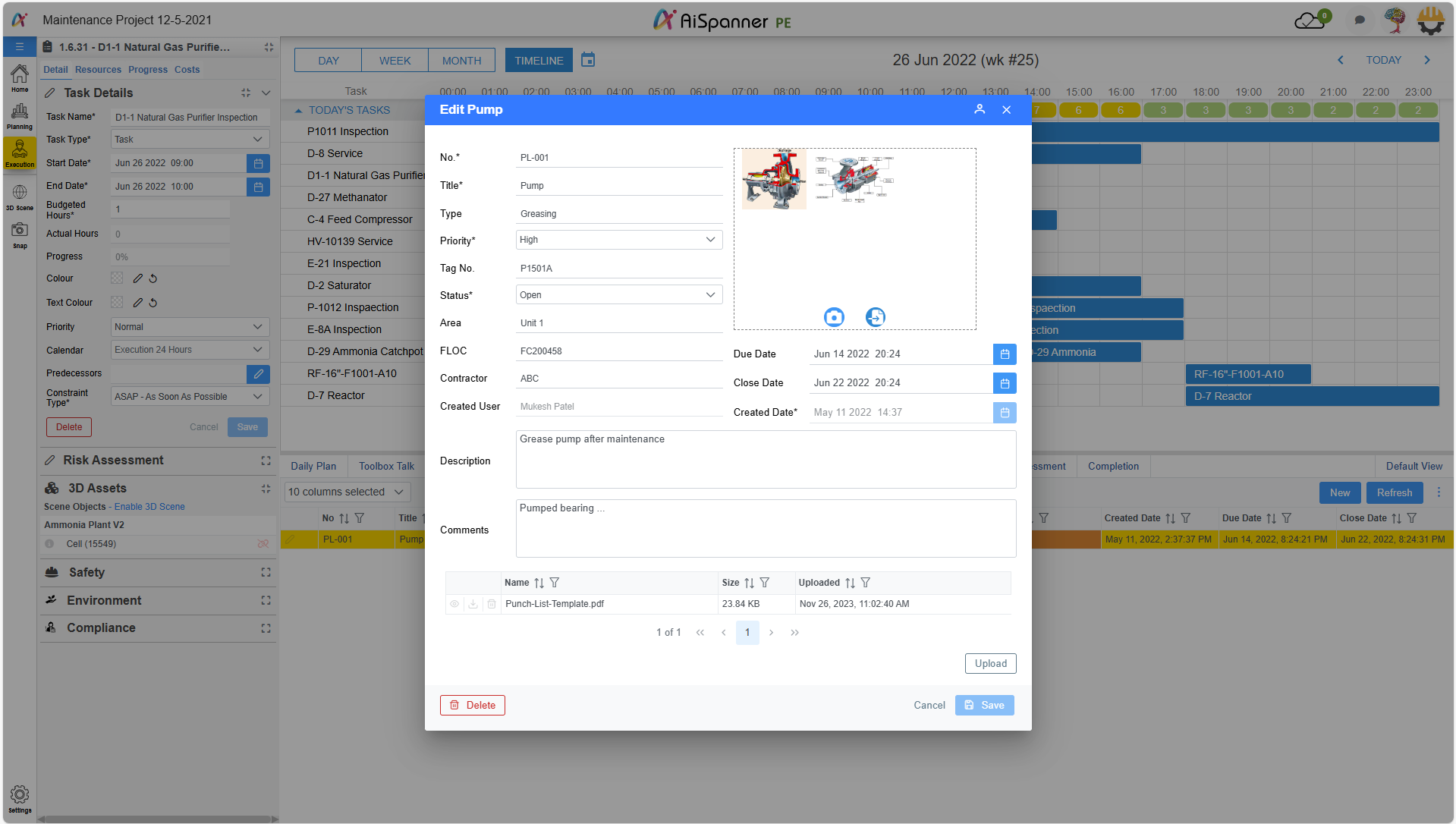
Task: Open the Toolbox Talk tab
Action: point(386,467)
